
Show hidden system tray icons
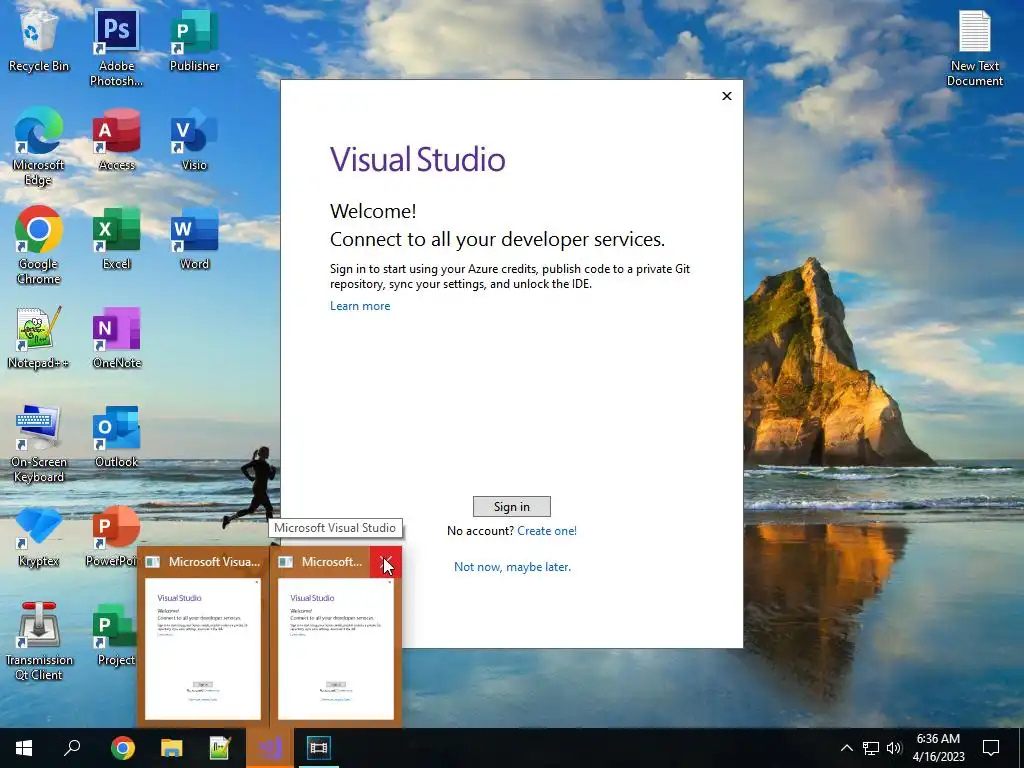point(846,748)
